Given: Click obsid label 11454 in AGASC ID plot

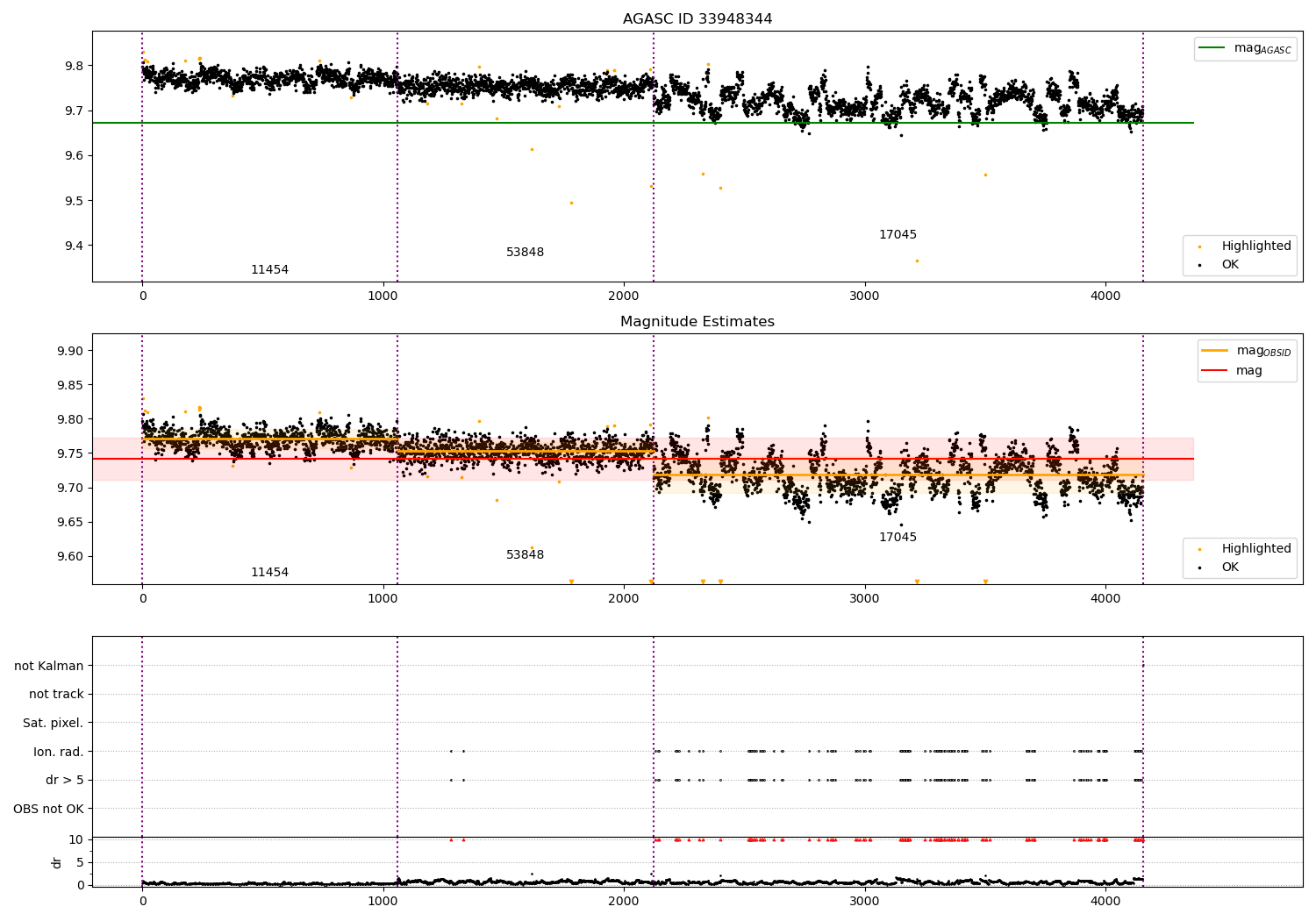Looking at the screenshot, I should (x=269, y=270).
